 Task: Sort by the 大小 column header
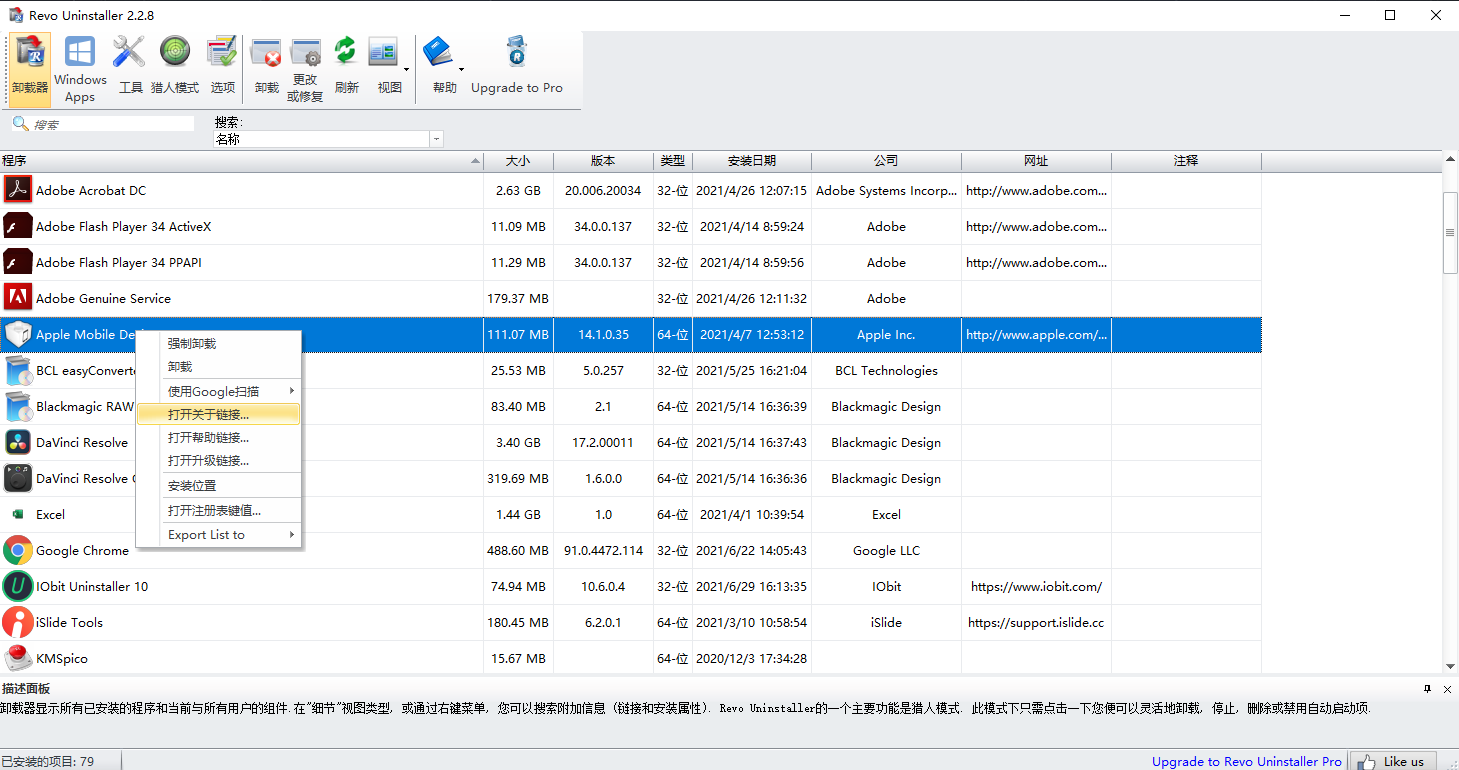(x=518, y=161)
